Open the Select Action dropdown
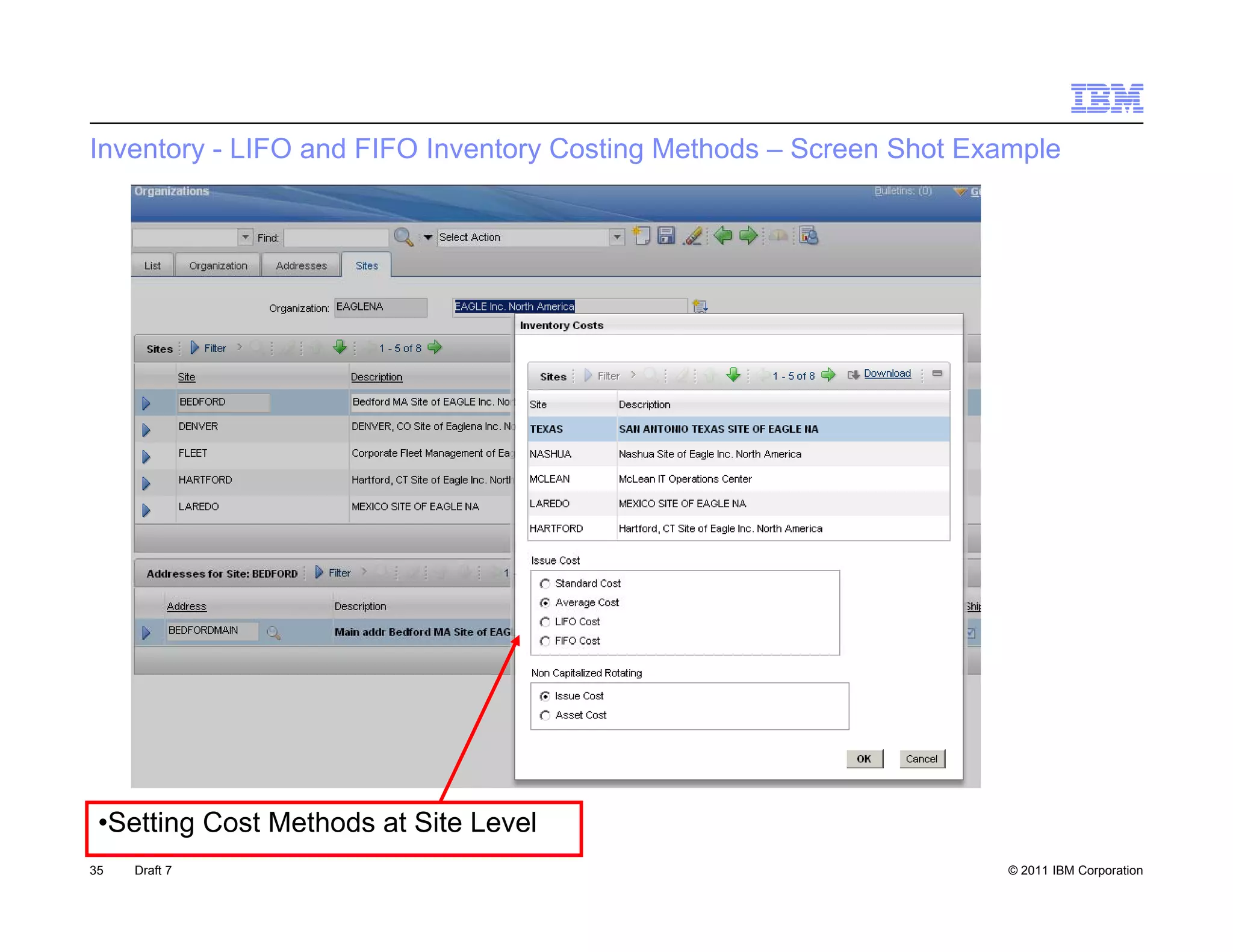 pyautogui.click(x=616, y=237)
